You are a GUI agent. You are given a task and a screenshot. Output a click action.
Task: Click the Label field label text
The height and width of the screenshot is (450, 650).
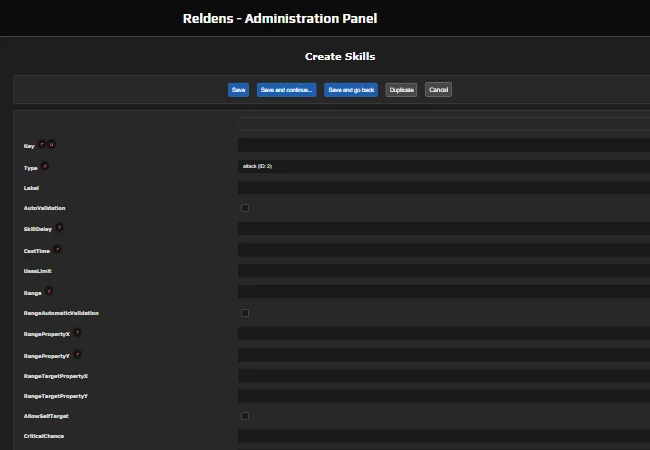(31, 188)
